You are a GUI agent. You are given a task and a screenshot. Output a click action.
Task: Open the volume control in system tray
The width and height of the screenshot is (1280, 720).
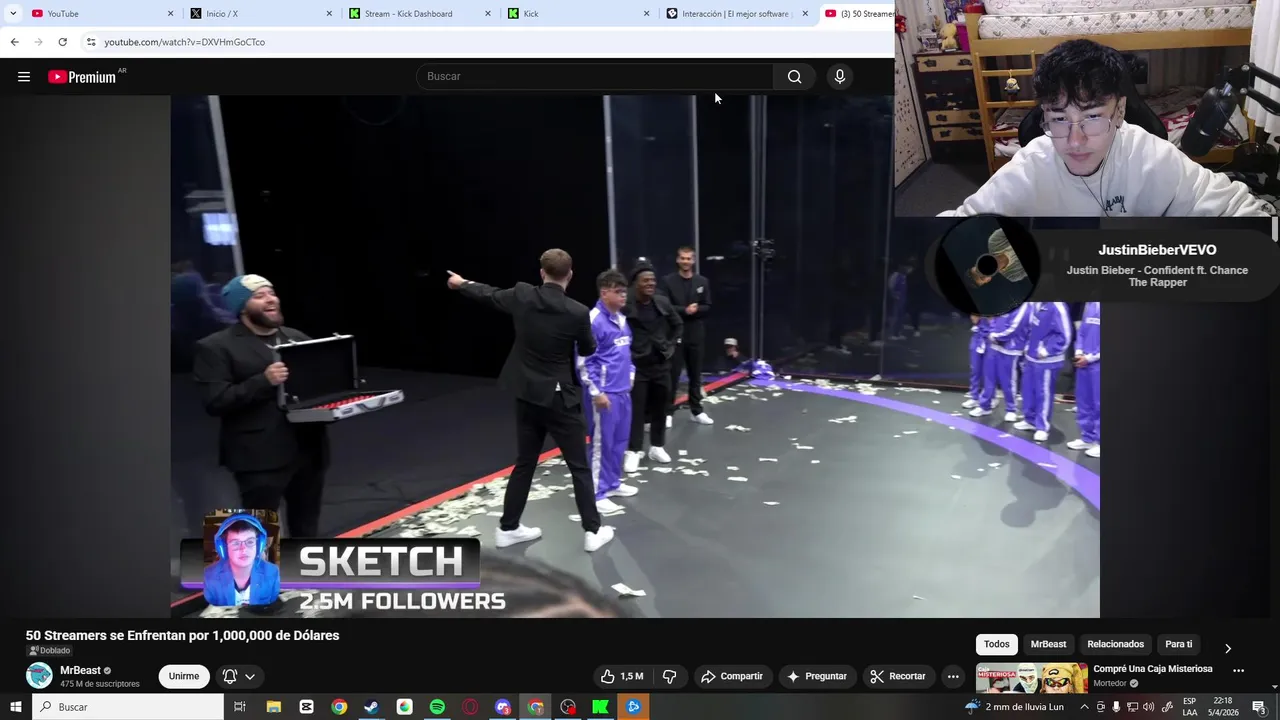click(1149, 707)
